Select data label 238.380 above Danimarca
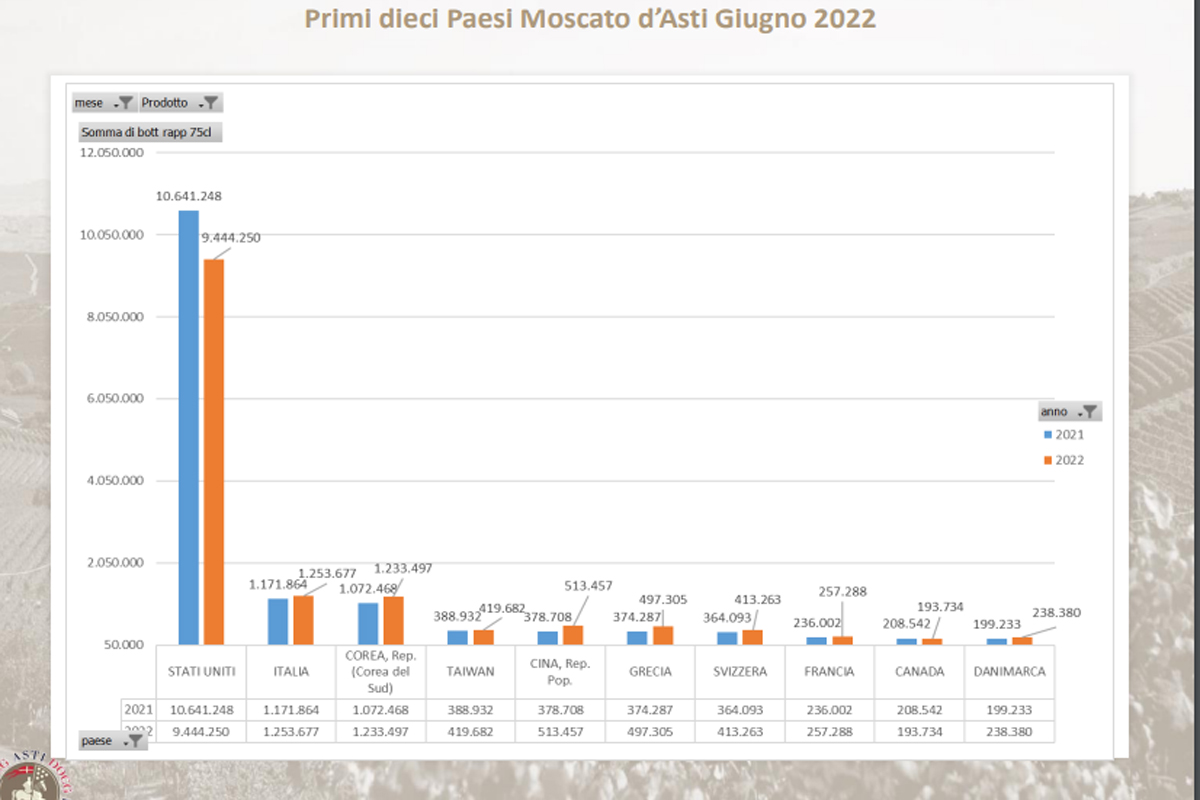The image size is (1200, 800). point(1057,613)
